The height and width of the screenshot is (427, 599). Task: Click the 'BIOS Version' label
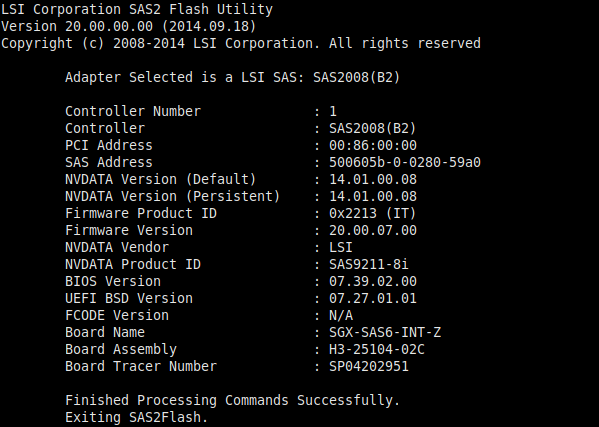(113, 281)
